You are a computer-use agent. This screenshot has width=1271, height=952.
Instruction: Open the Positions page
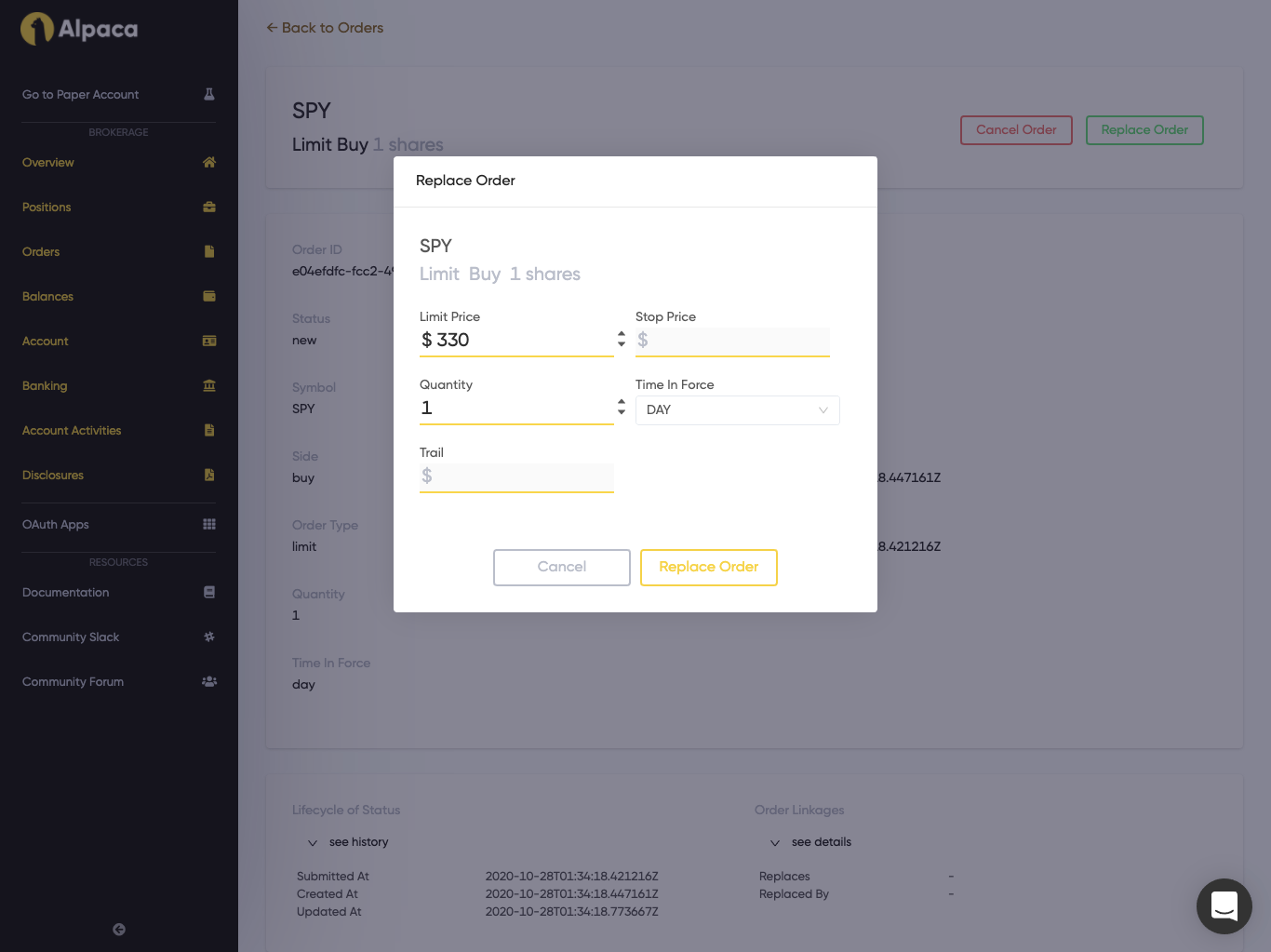[47, 208]
